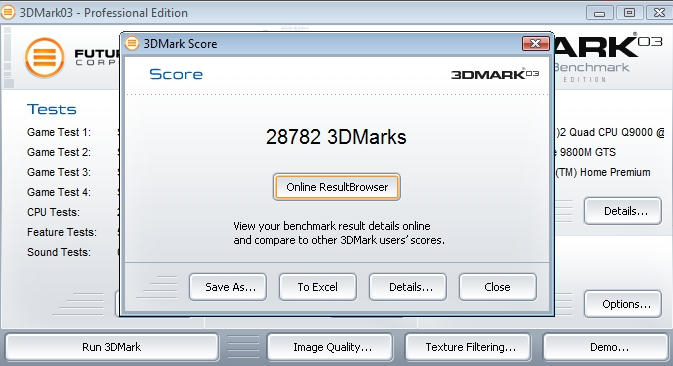Image resolution: width=673 pixels, height=366 pixels.
Task: Maximize the 3DMark03 main window
Action: click(629, 13)
